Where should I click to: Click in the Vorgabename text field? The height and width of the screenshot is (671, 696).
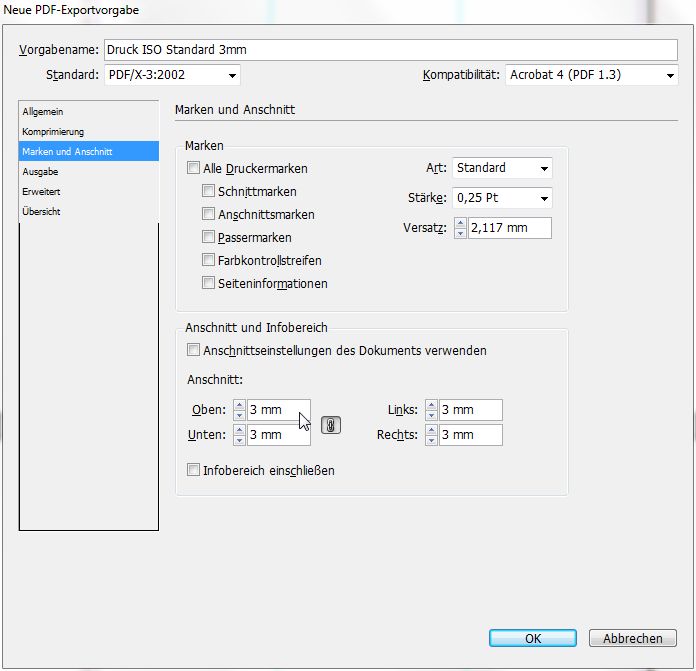point(390,50)
